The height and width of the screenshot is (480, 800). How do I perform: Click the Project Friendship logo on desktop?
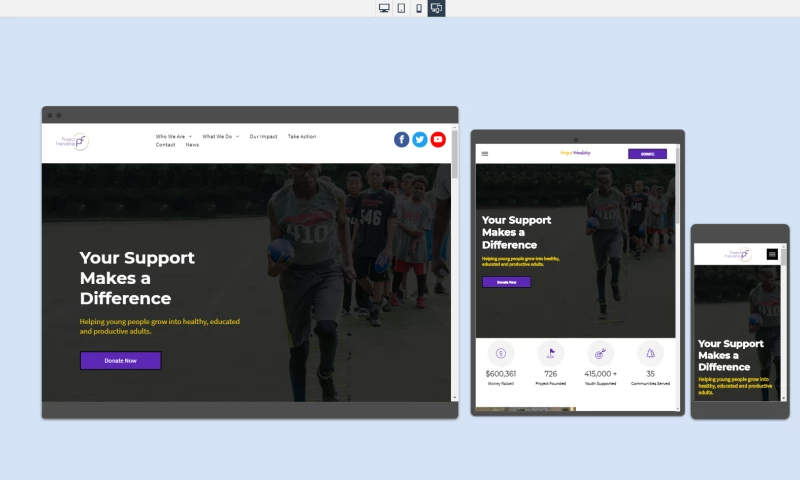pos(72,142)
